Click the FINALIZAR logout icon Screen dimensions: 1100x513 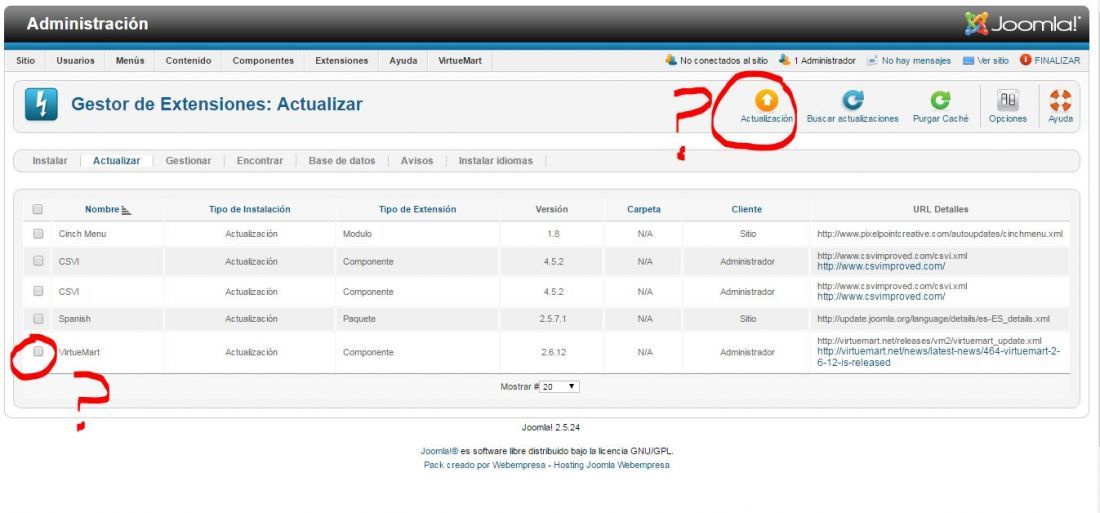[1026, 60]
